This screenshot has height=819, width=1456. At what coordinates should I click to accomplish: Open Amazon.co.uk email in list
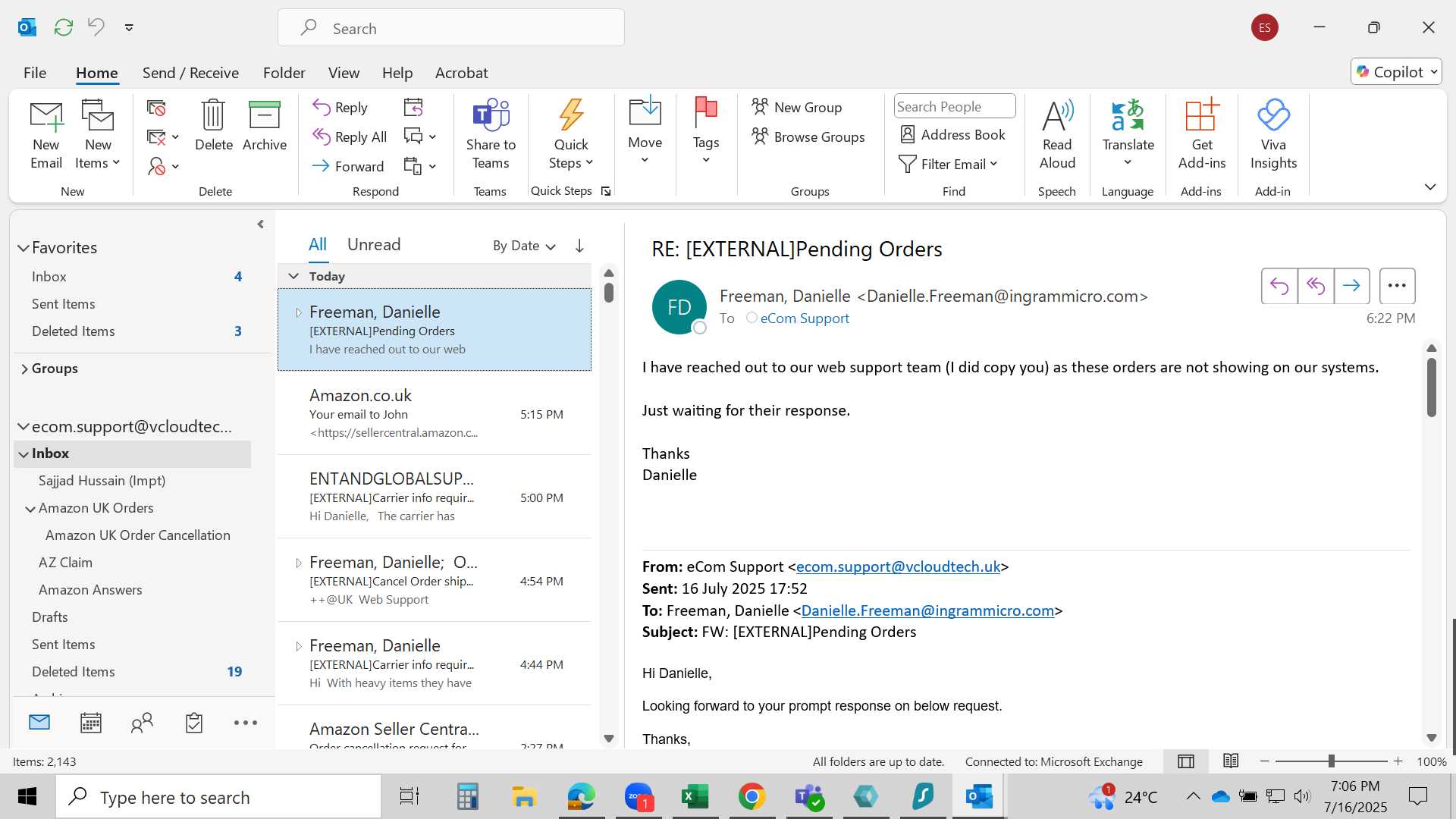(x=435, y=413)
